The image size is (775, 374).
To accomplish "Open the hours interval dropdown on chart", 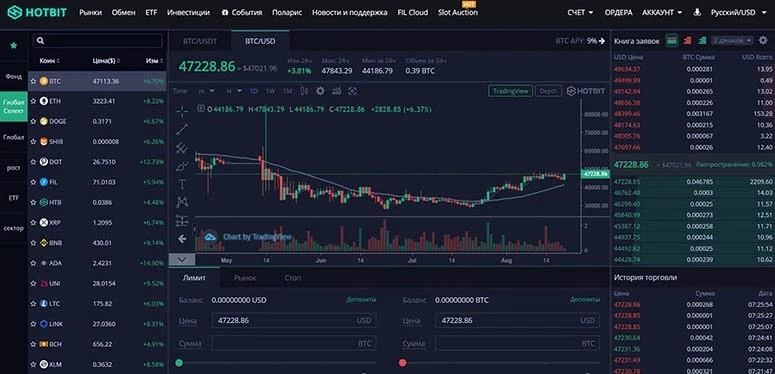I will (234, 91).
